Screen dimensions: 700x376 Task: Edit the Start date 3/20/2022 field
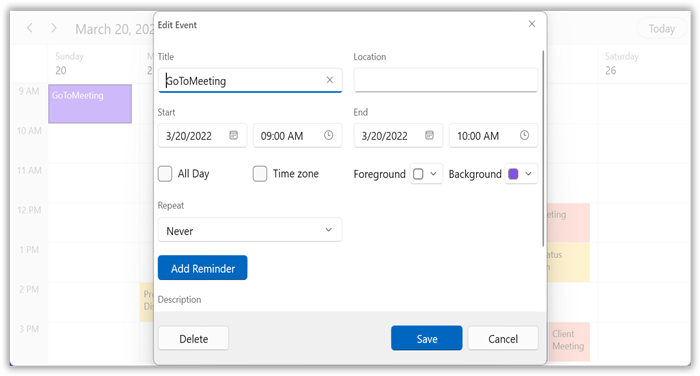pyautogui.click(x=202, y=135)
